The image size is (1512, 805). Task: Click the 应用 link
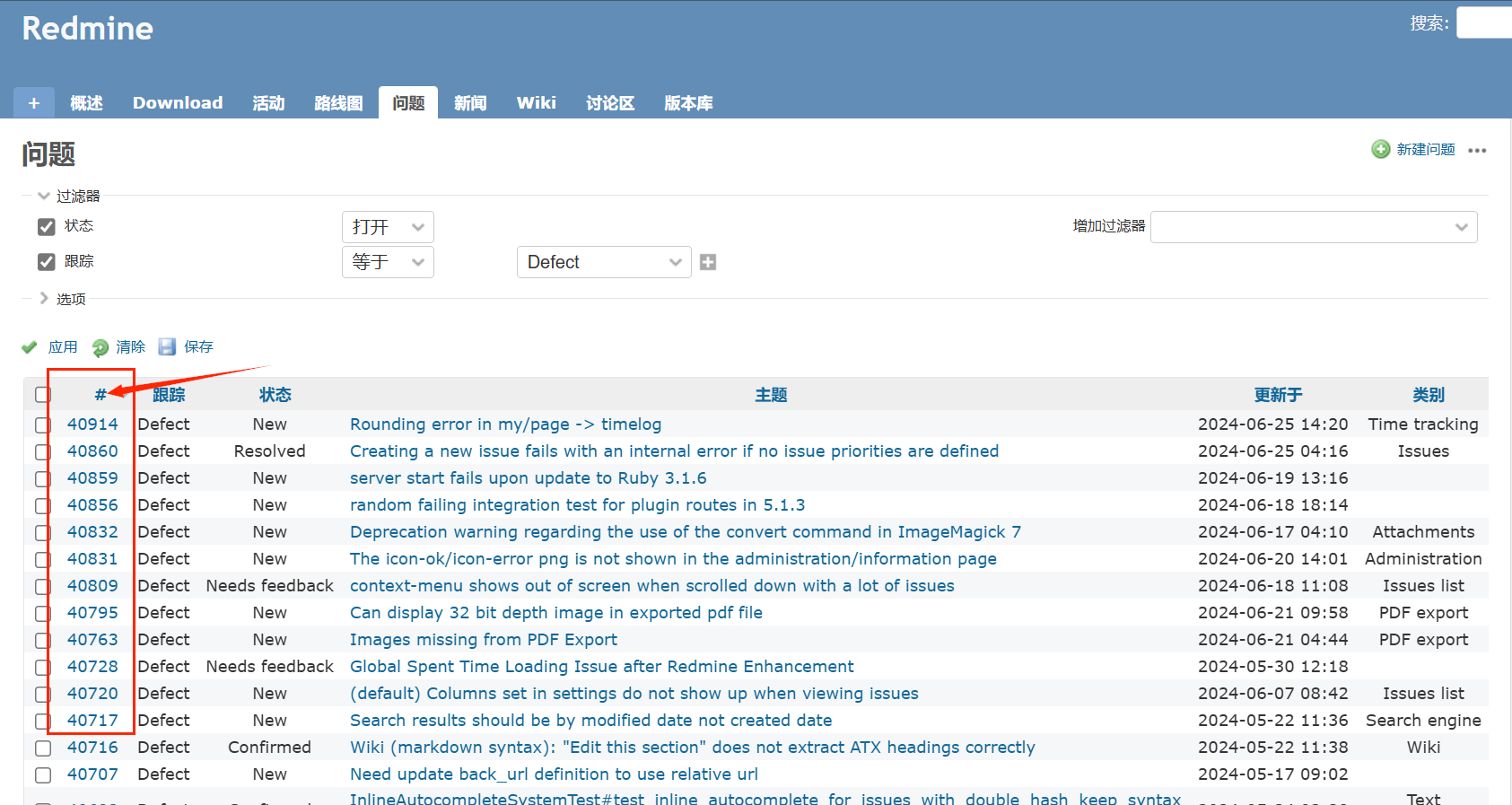coord(63,347)
